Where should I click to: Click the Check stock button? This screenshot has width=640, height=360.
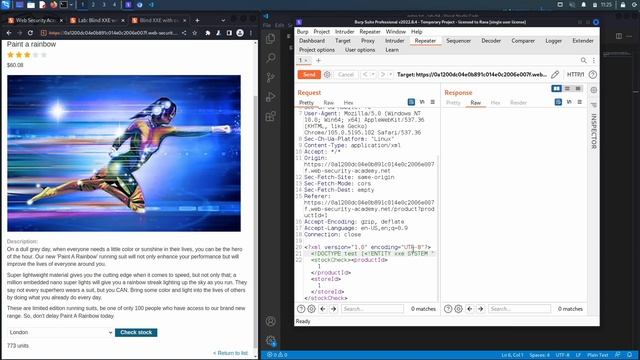click(136, 333)
